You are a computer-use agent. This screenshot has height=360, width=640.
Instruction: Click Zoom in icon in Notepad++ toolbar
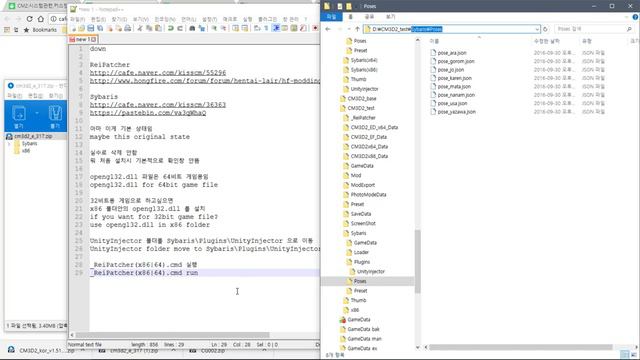point(214,28)
